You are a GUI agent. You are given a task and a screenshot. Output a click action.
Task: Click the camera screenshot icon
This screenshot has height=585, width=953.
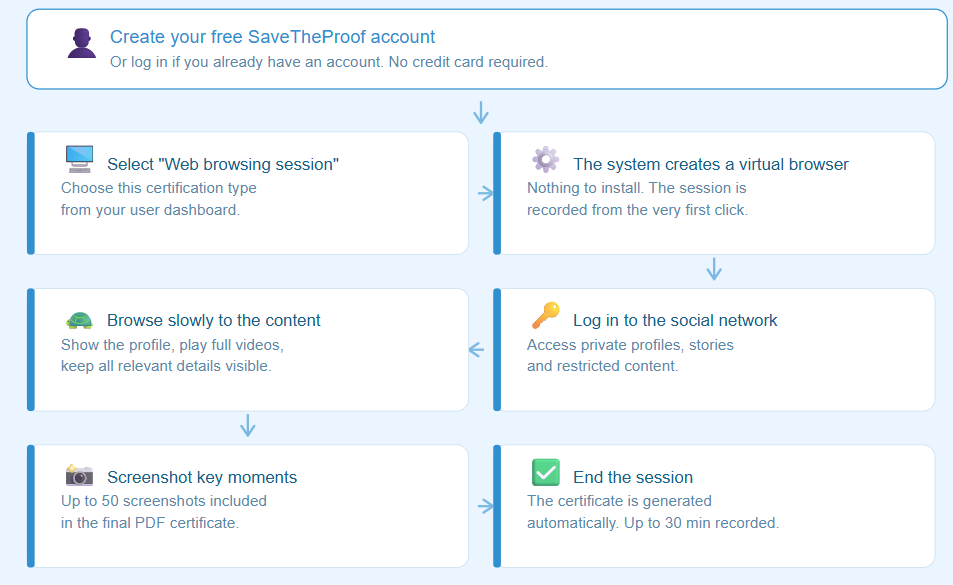click(x=79, y=474)
